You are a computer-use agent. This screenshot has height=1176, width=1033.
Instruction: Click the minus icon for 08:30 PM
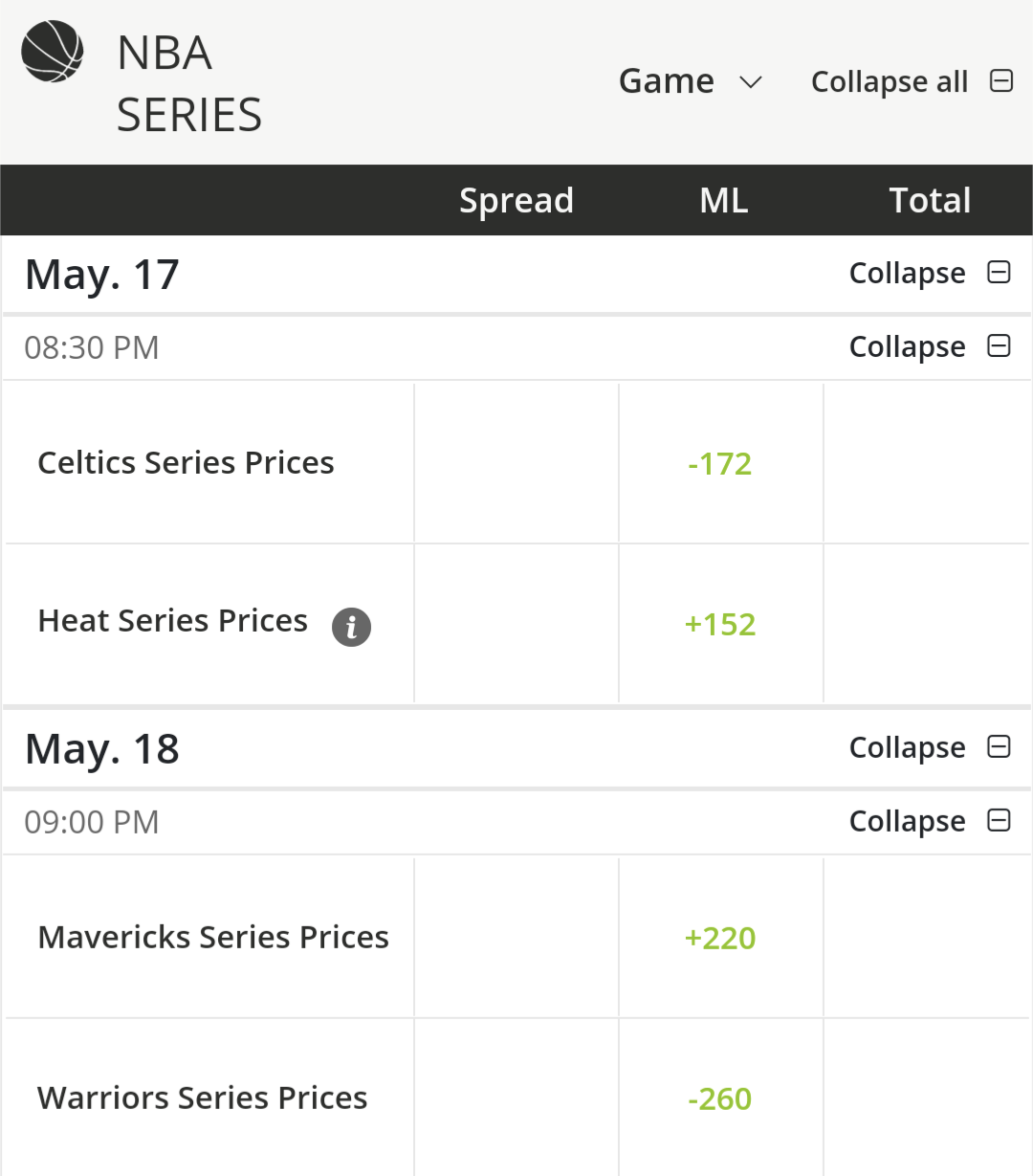(x=999, y=345)
